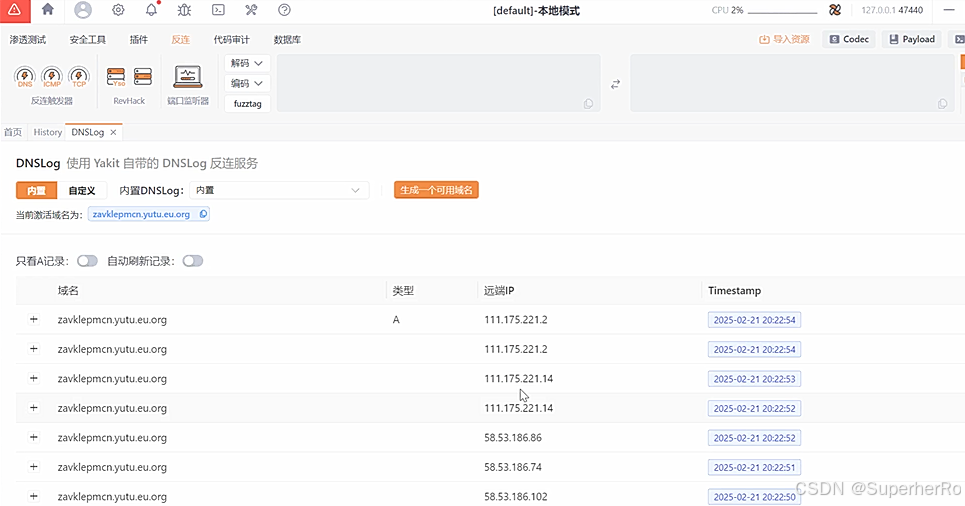The height and width of the screenshot is (506, 965).
Task: Click the engine status icon near CPU
Action: [x=835, y=10]
